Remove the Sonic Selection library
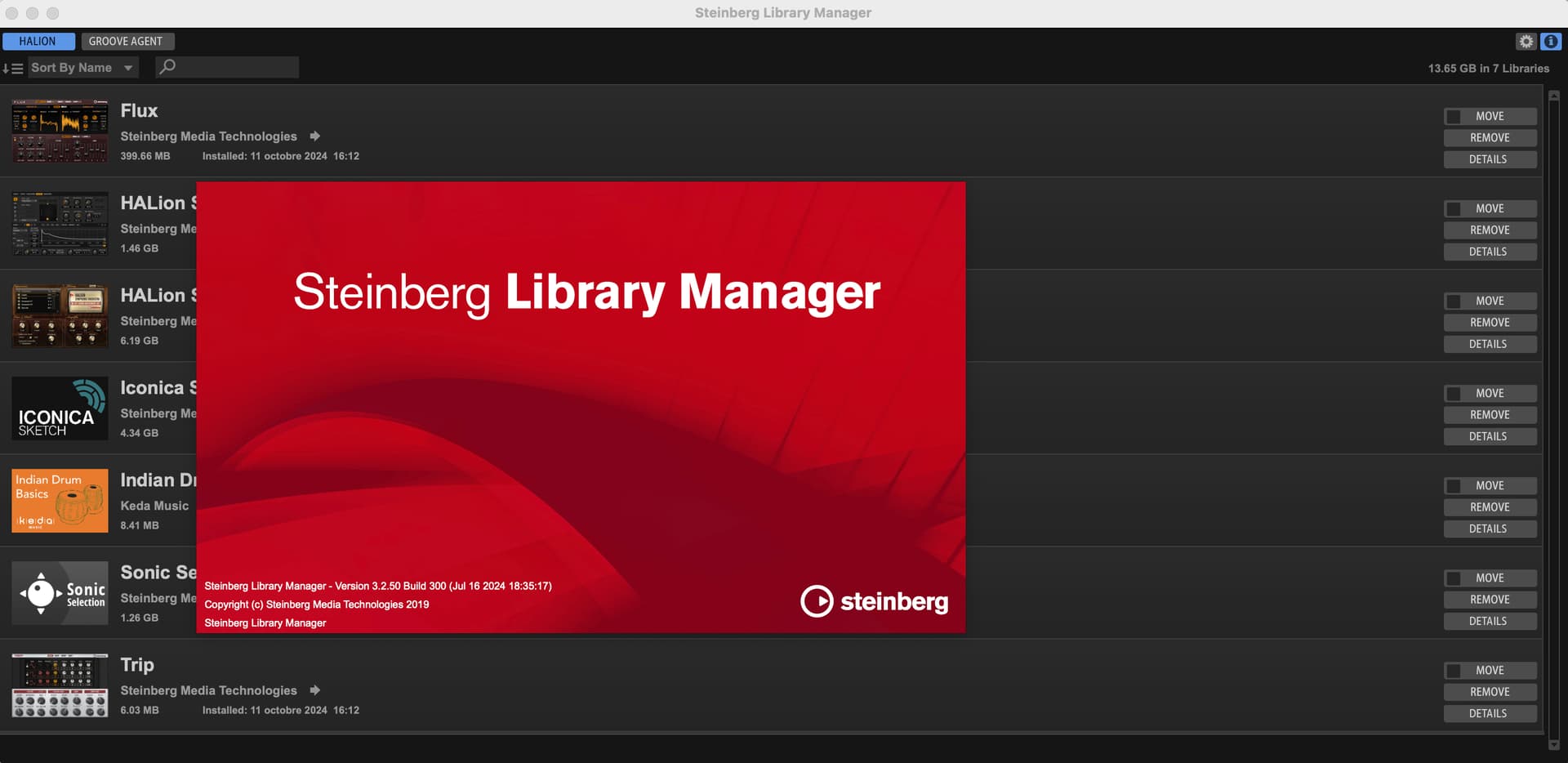 [x=1490, y=600]
